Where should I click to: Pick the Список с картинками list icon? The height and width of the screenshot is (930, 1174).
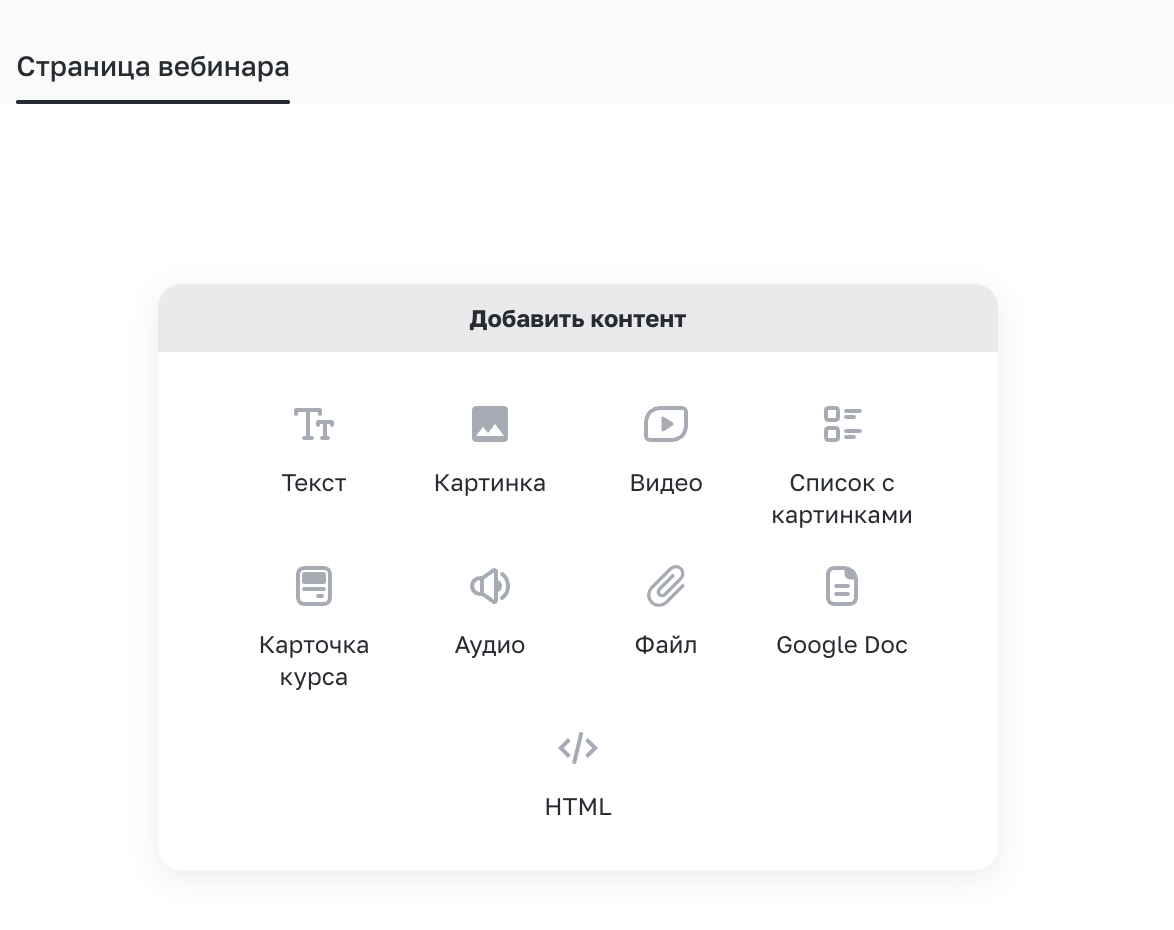(x=842, y=424)
